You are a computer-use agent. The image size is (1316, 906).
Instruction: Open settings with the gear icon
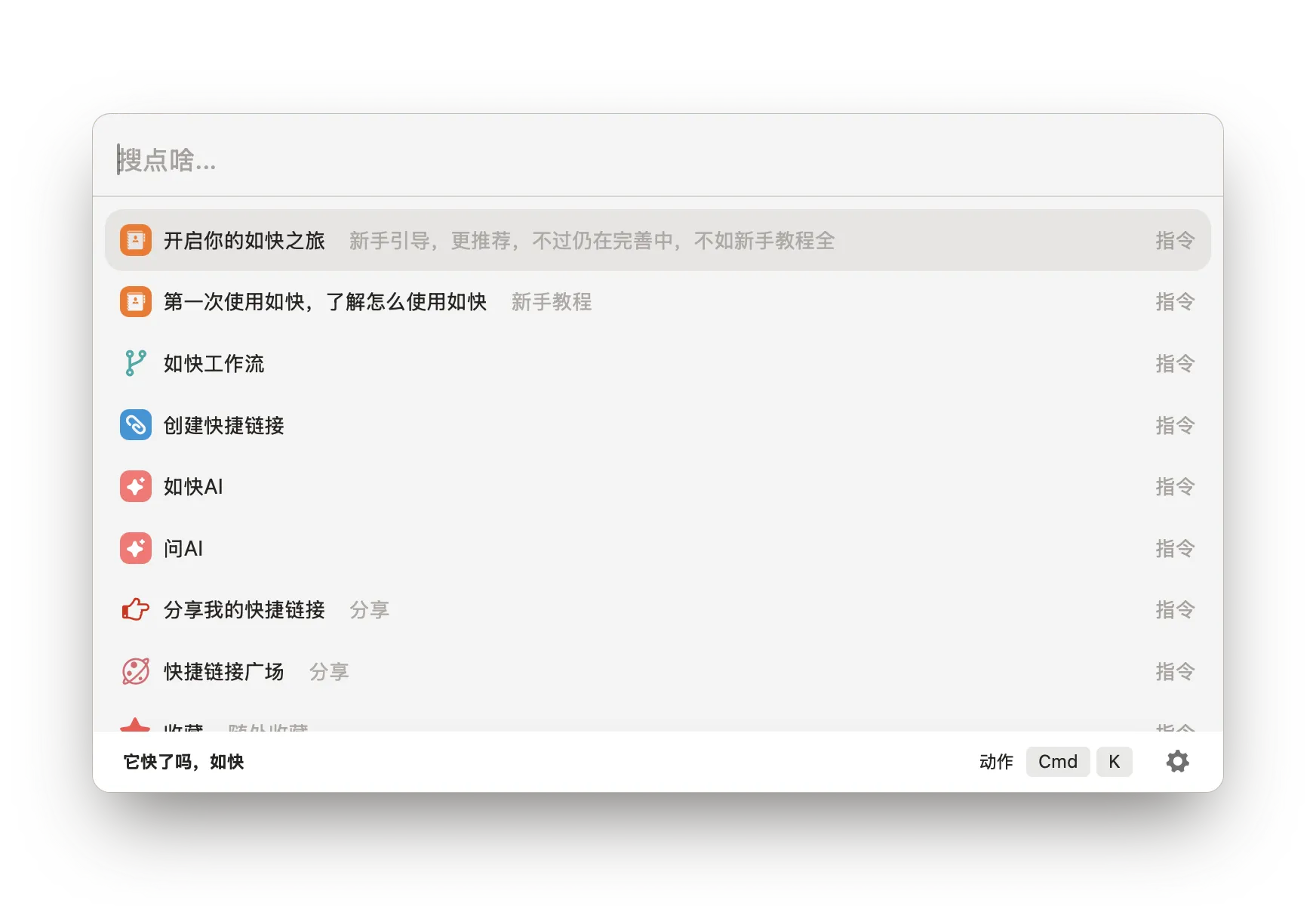tap(1177, 761)
